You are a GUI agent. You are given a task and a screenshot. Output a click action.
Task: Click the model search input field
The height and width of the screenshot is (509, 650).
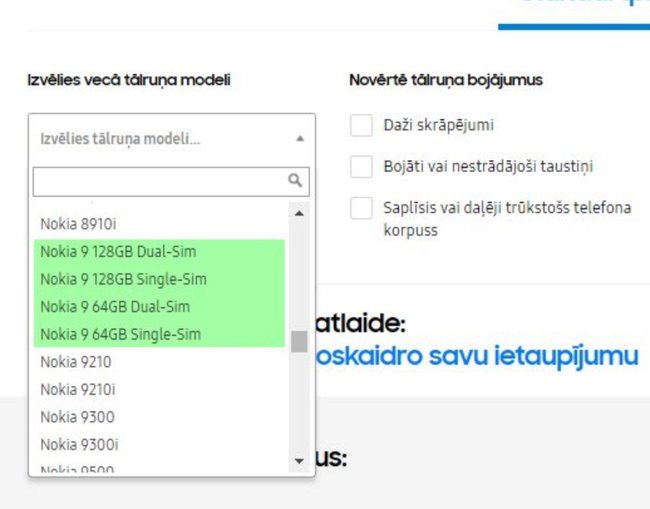pos(171,182)
